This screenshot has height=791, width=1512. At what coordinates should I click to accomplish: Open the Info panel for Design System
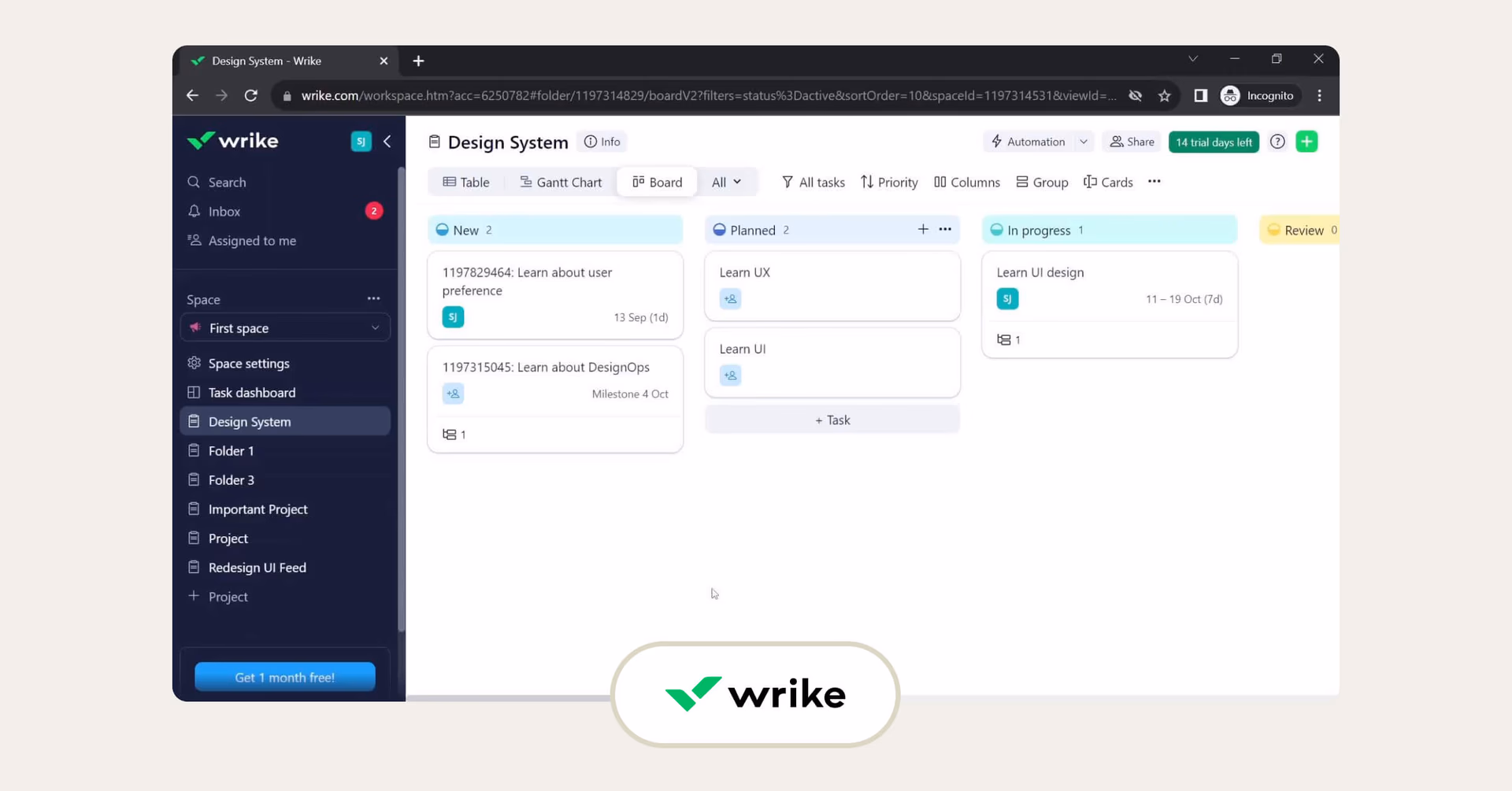[602, 142]
